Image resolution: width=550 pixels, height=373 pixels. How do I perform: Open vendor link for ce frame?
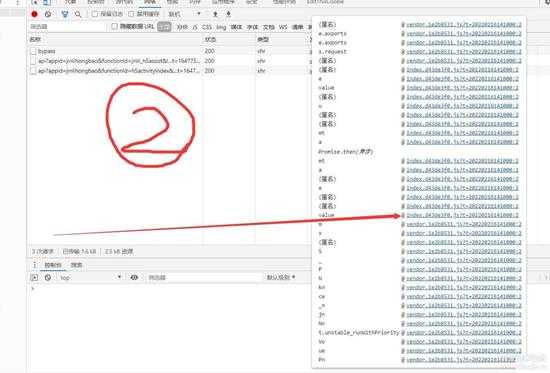(x=464, y=297)
